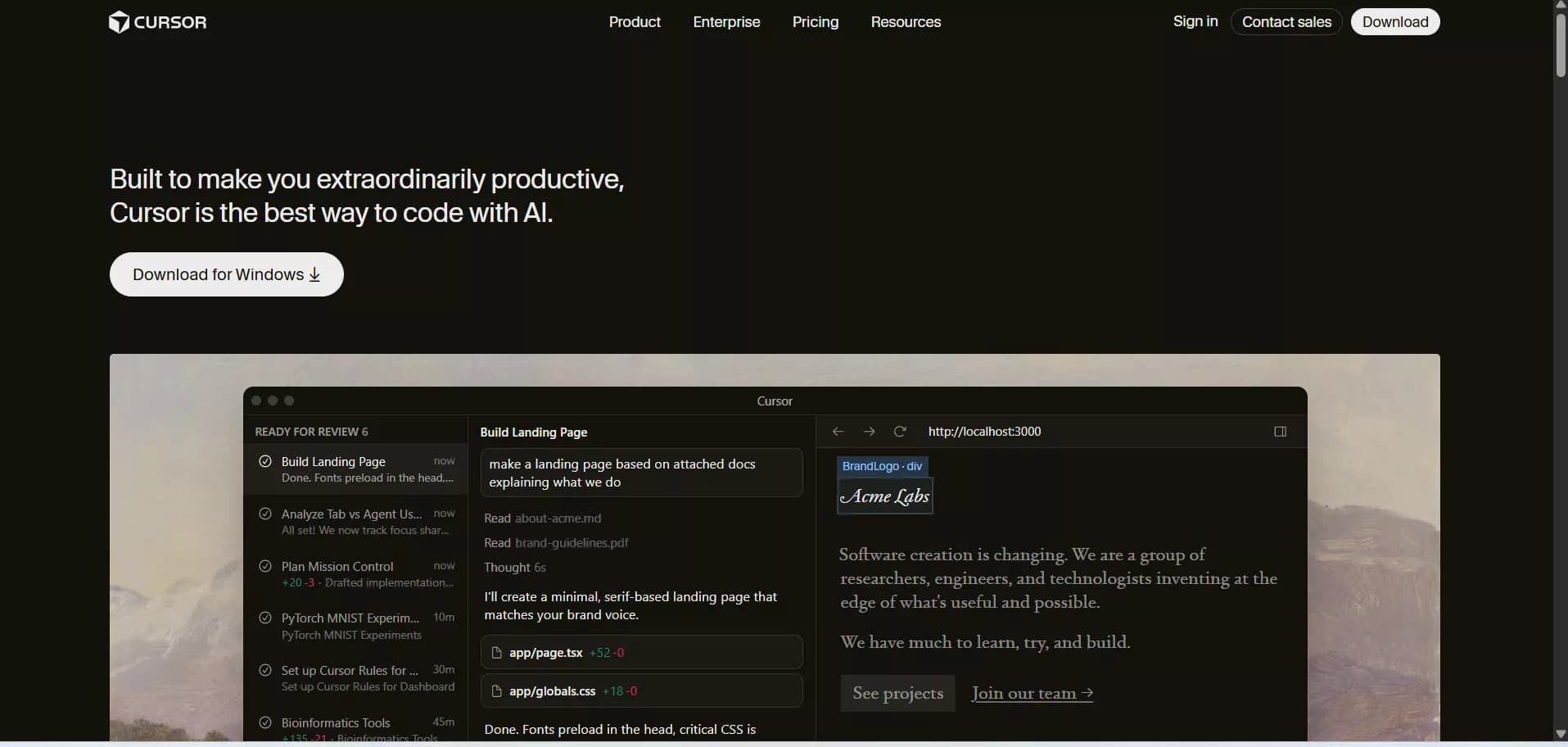Click the Contact sales button
The width and height of the screenshot is (1568, 747).
[x=1286, y=22]
